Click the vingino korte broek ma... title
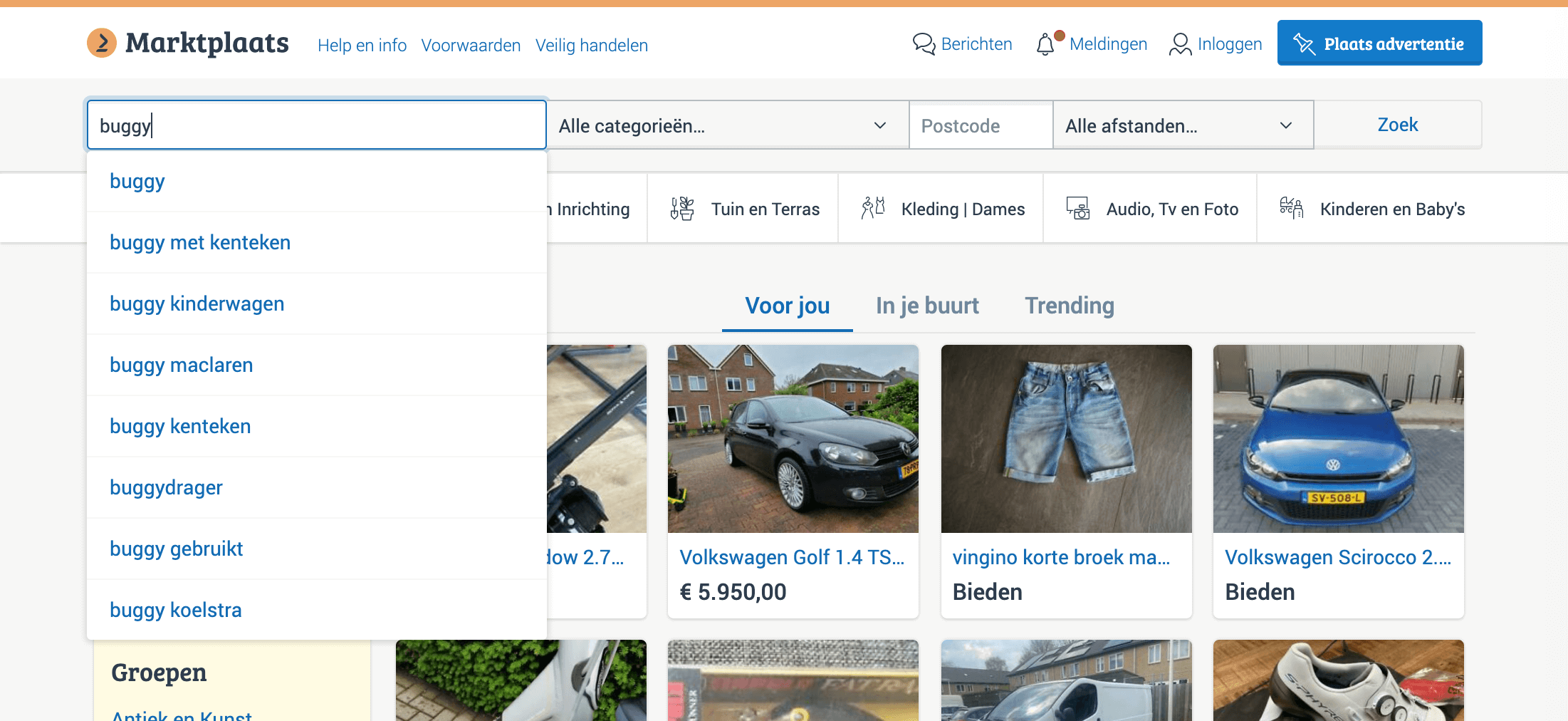 point(1061,557)
